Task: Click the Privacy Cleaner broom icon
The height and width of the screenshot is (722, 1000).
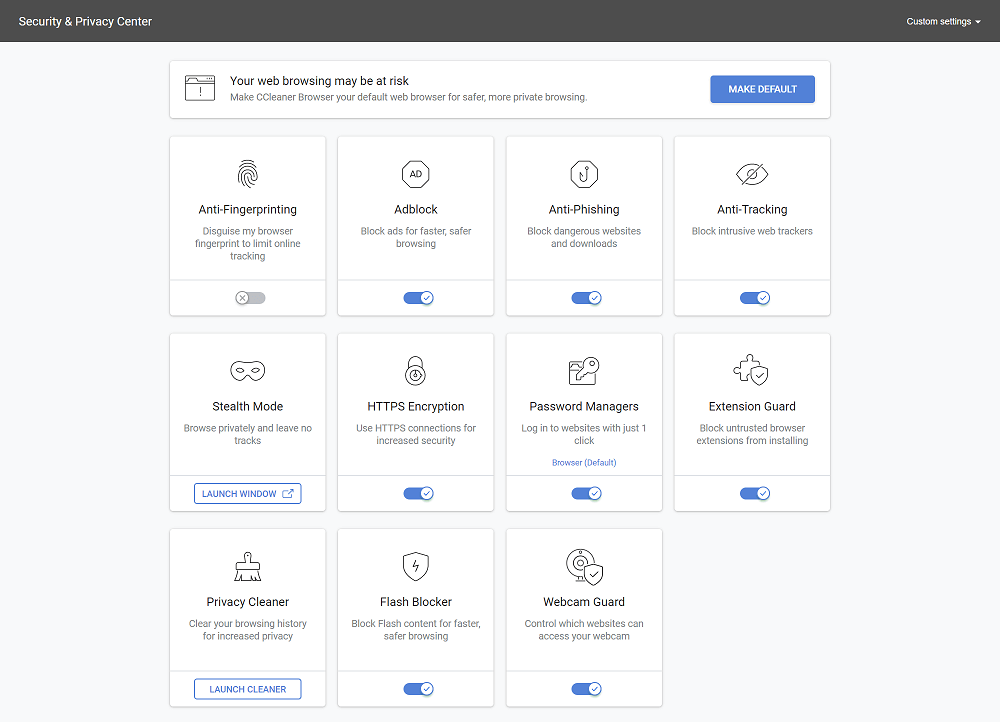Action: pos(247,566)
